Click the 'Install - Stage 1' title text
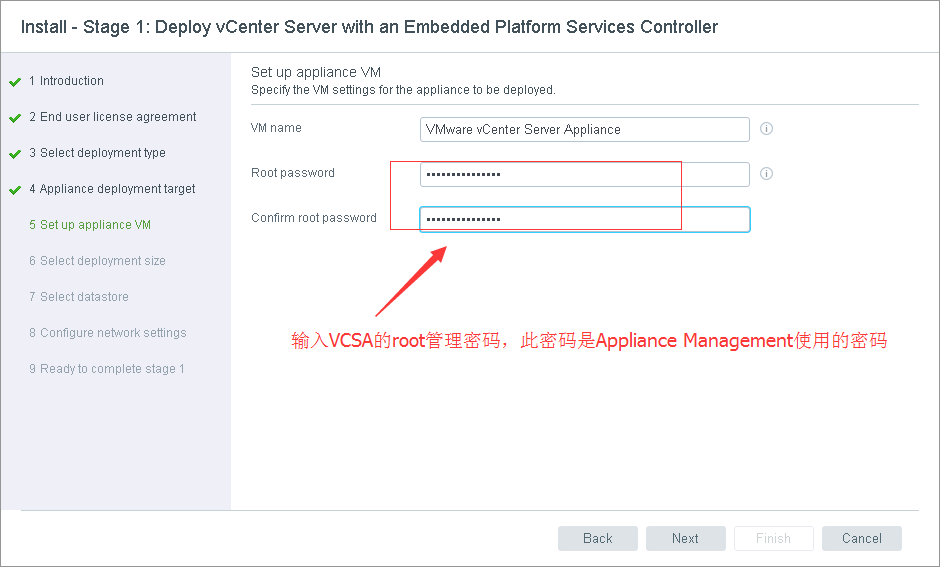The image size is (940, 567). click(x=369, y=27)
